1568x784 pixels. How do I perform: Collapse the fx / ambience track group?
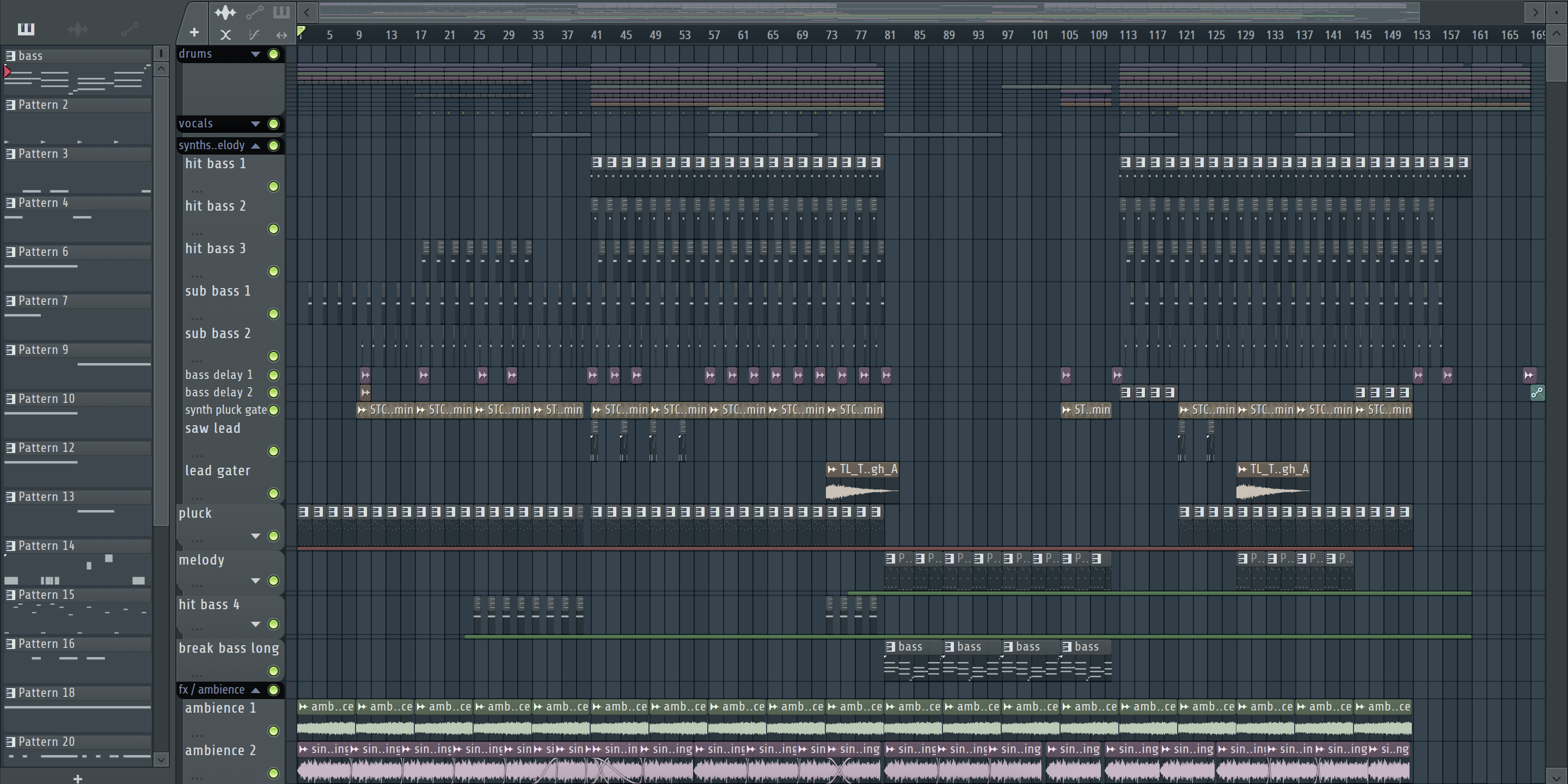(x=256, y=690)
